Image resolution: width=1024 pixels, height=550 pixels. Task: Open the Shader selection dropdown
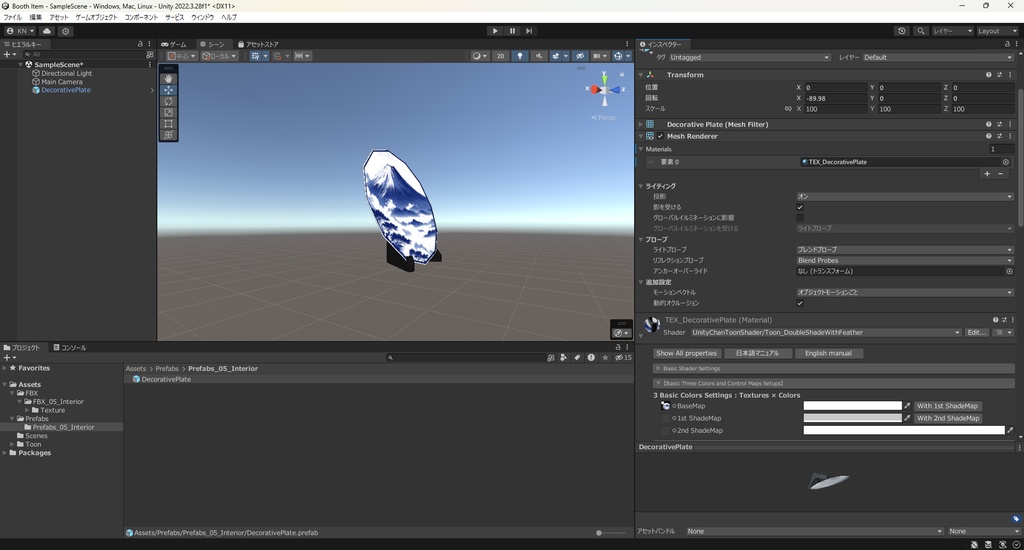click(x=826, y=332)
